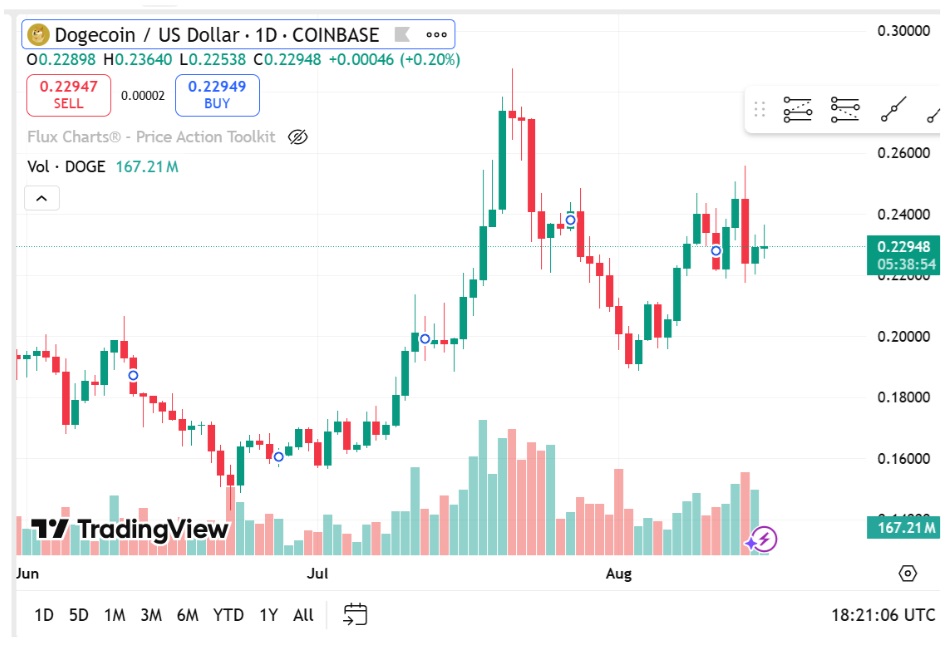Open the go-to-date calendar icon
951x652 pixels.
354,615
